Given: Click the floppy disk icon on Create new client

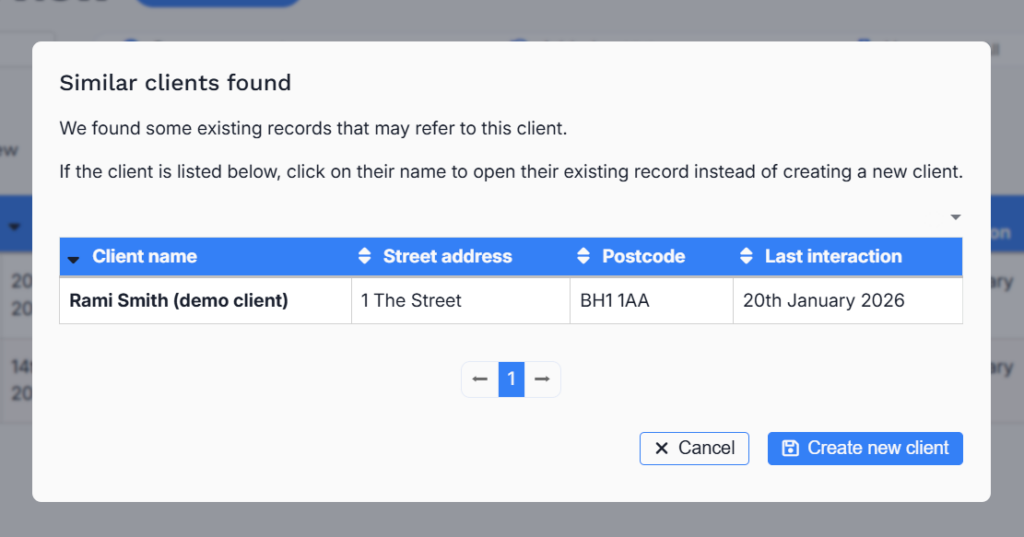Looking at the screenshot, I should coord(790,448).
